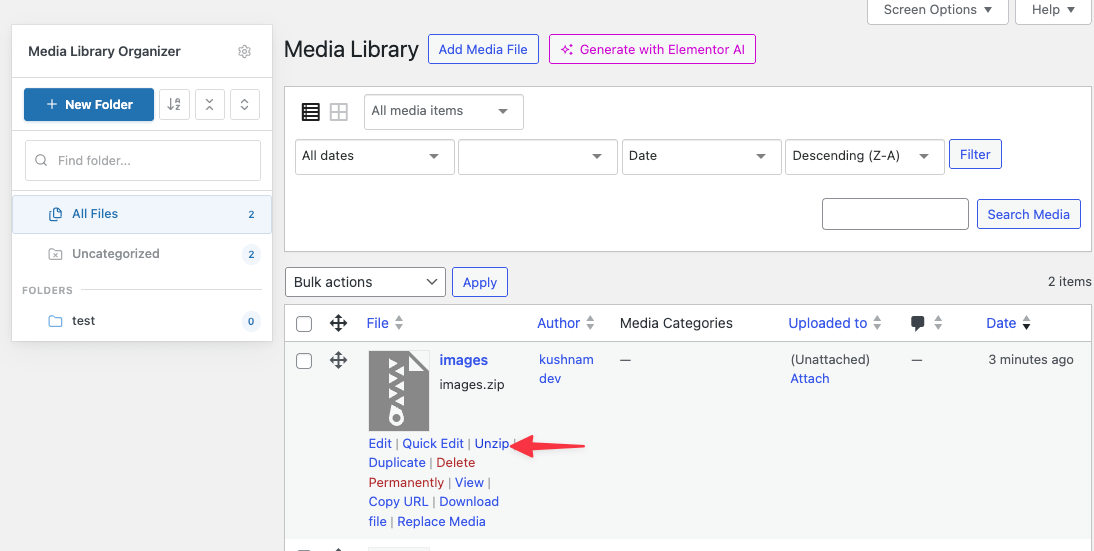1094x551 pixels.
Task: Click the Duplicate row action
Action: coord(396,463)
